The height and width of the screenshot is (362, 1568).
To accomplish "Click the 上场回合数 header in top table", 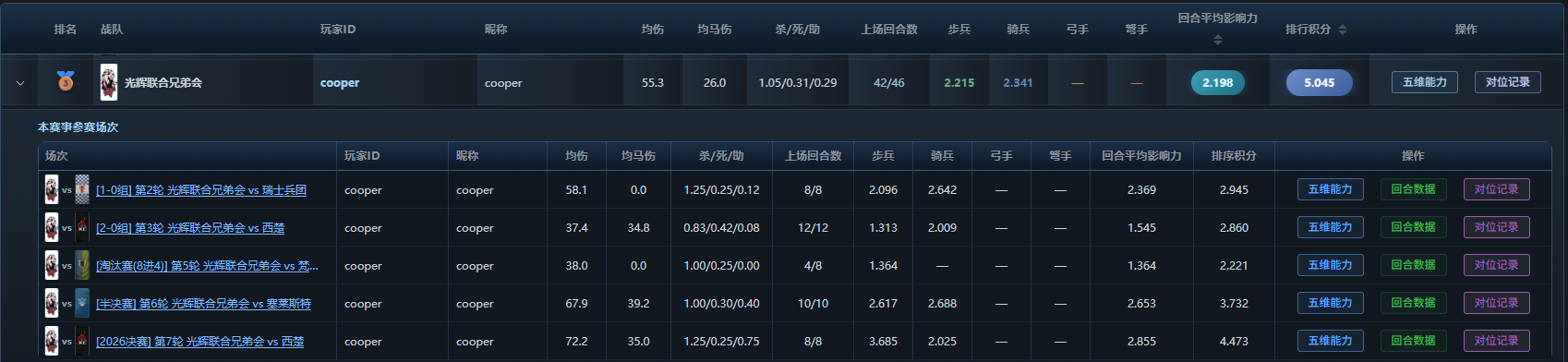I will 889,30.
